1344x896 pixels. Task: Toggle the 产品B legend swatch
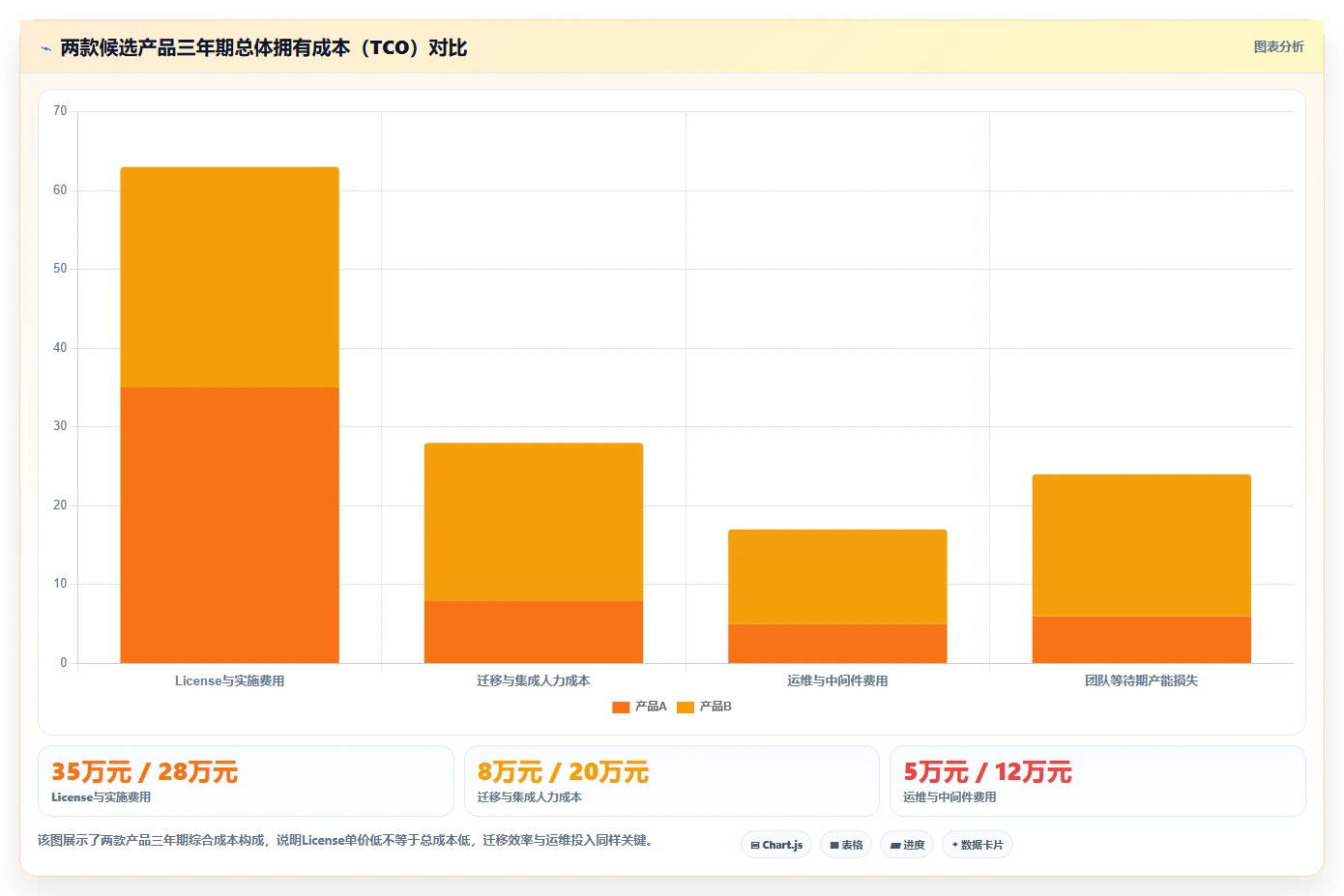tap(686, 707)
